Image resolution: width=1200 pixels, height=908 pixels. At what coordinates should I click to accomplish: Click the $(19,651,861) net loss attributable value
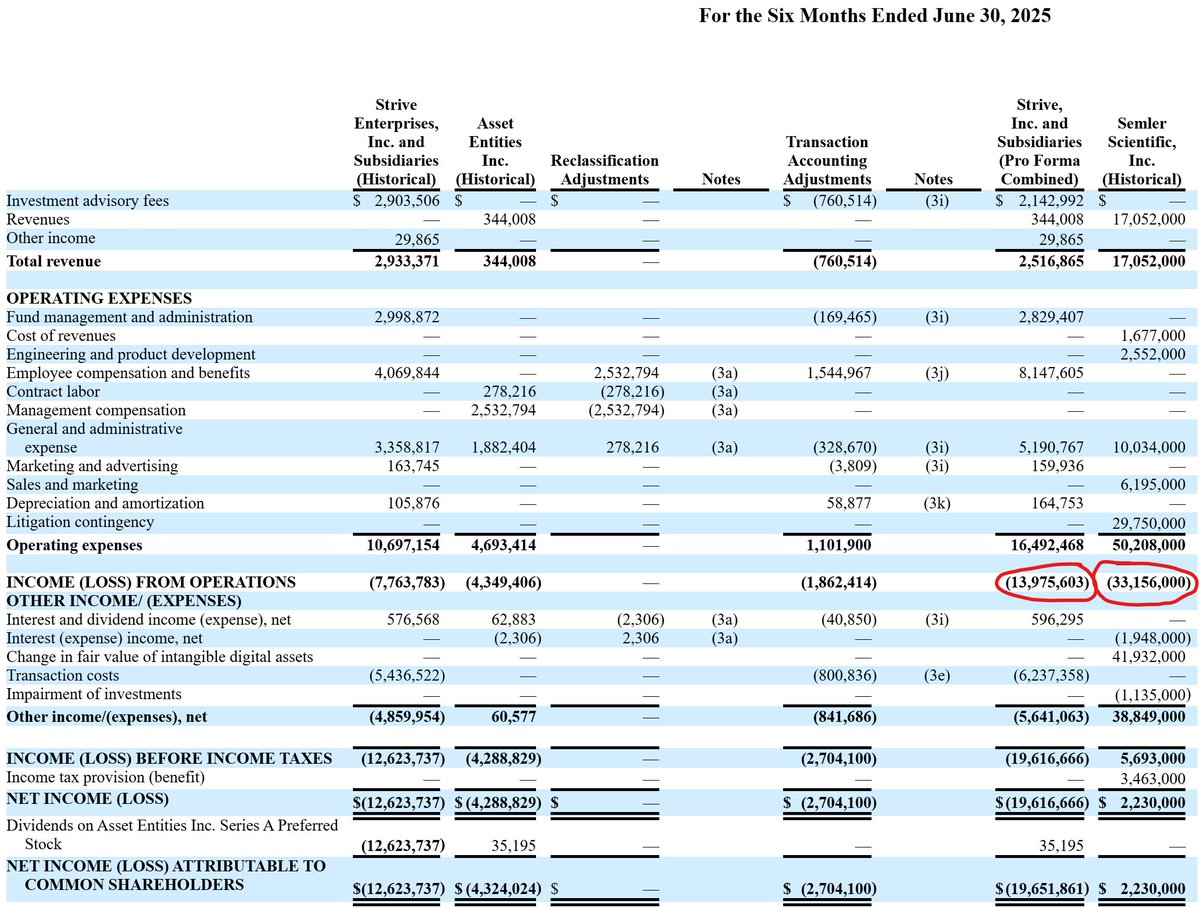tap(1040, 888)
